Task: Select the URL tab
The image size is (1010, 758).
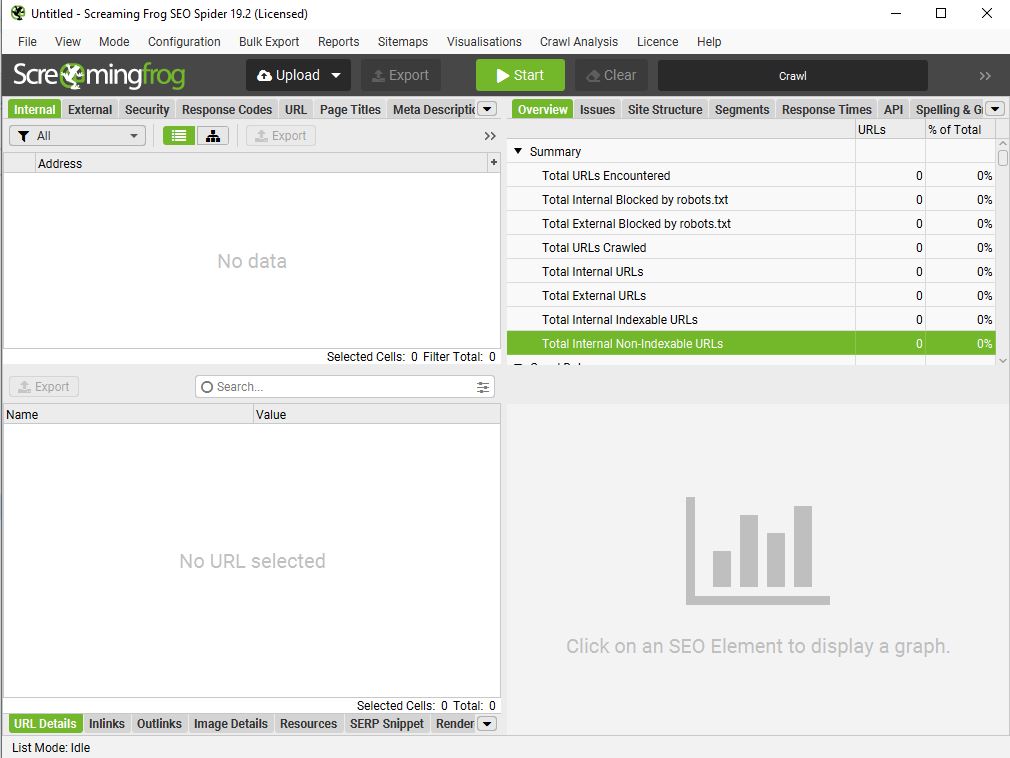Action: 296,109
